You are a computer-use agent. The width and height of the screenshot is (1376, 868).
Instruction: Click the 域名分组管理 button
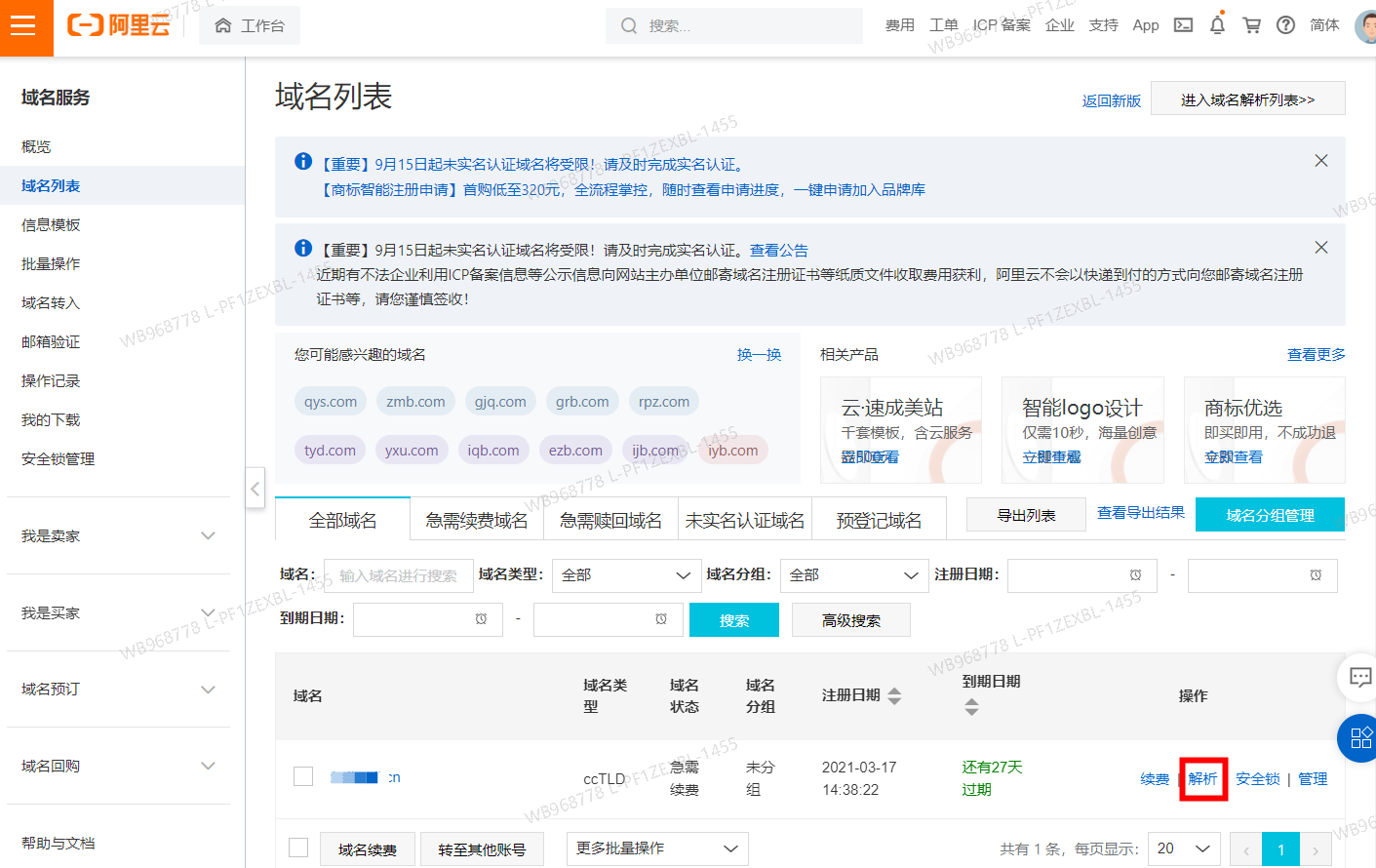coord(1271,515)
